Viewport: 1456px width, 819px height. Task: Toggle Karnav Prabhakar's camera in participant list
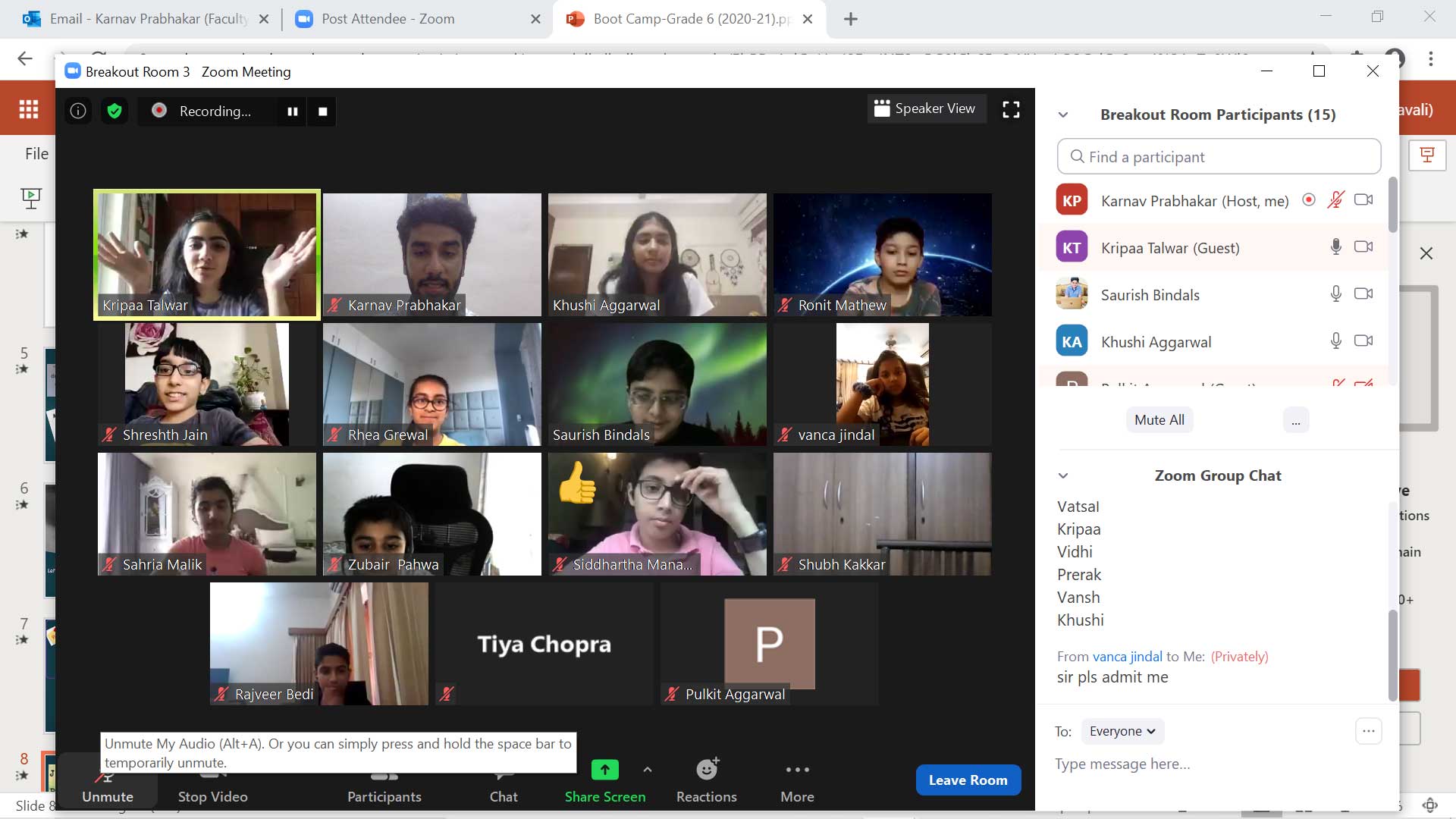click(1363, 200)
